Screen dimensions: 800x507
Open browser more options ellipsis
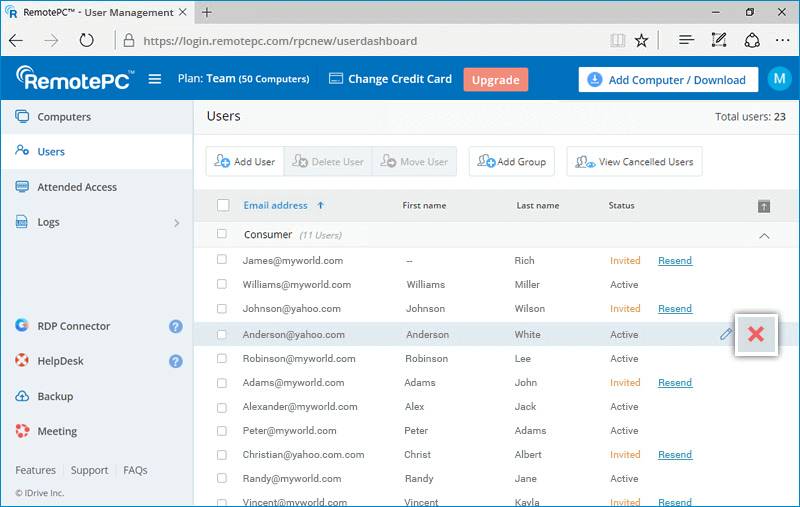tap(782, 40)
